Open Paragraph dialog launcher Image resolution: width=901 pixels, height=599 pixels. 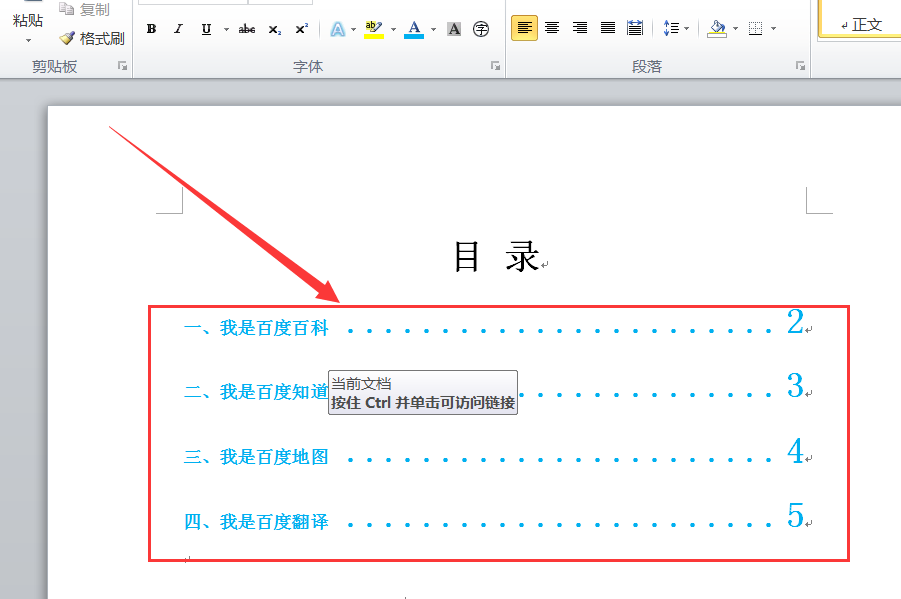(x=800, y=66)
